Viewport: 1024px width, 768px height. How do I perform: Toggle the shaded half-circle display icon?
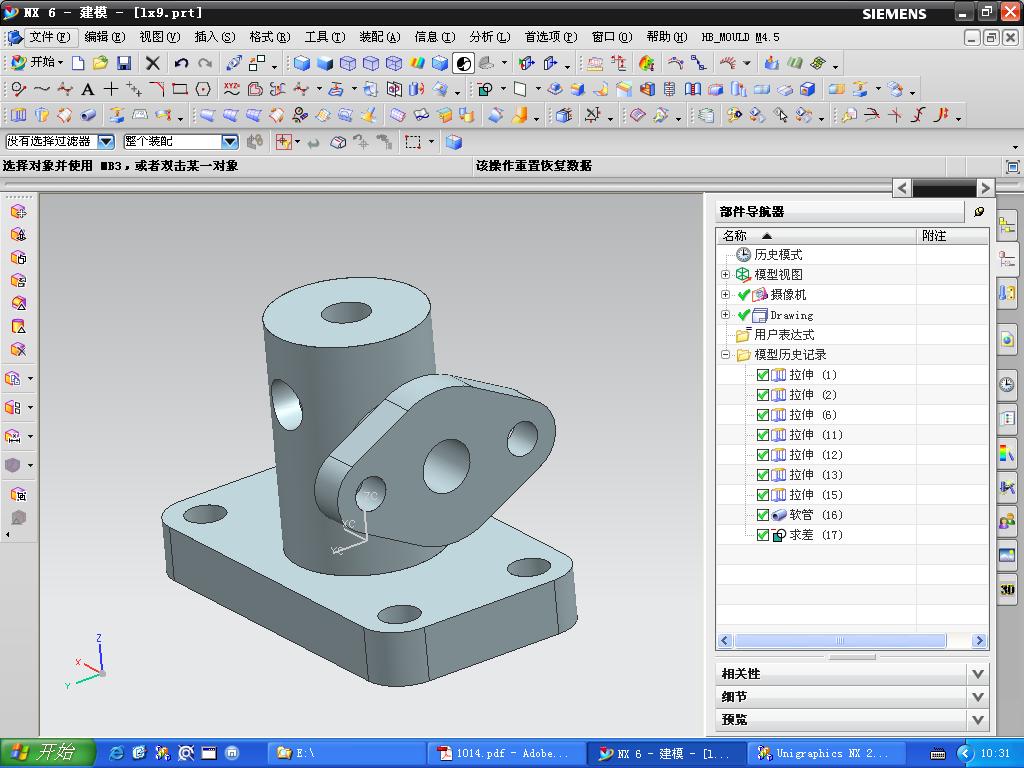point(463,63)
